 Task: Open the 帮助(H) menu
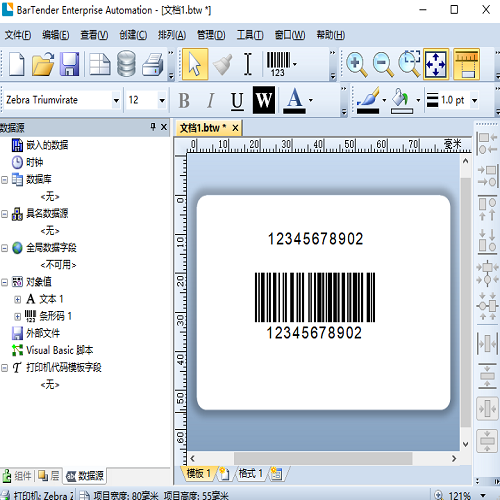coord(331,35)
